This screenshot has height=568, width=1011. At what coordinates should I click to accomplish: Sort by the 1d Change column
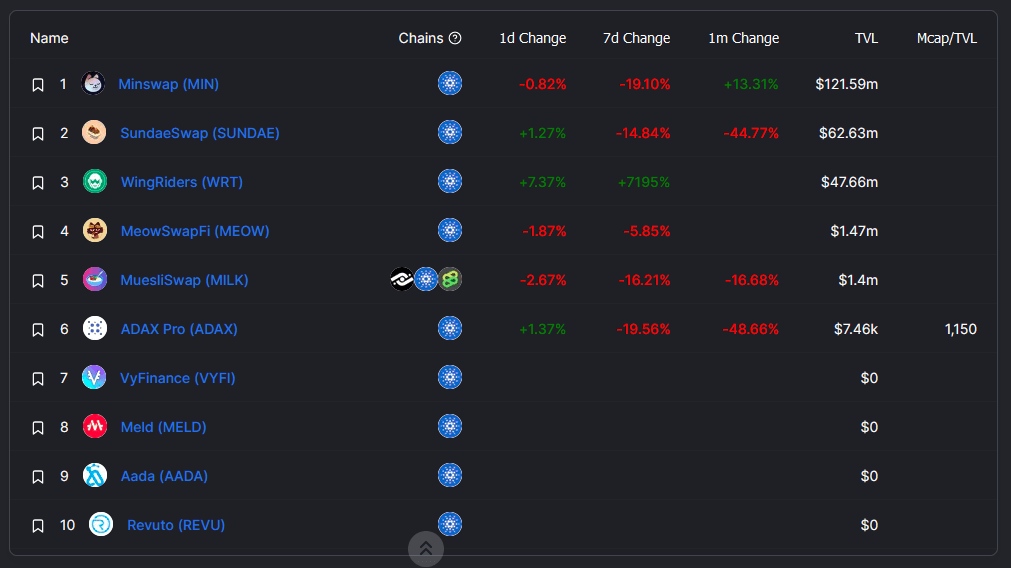[x=533, y=38]
